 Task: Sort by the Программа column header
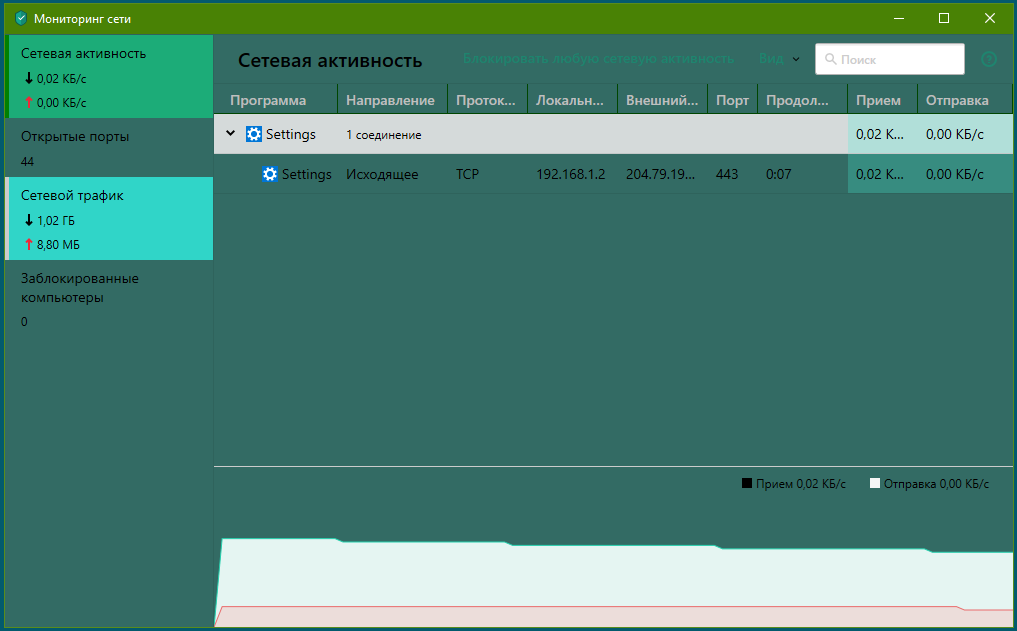(x=268, y=100)
